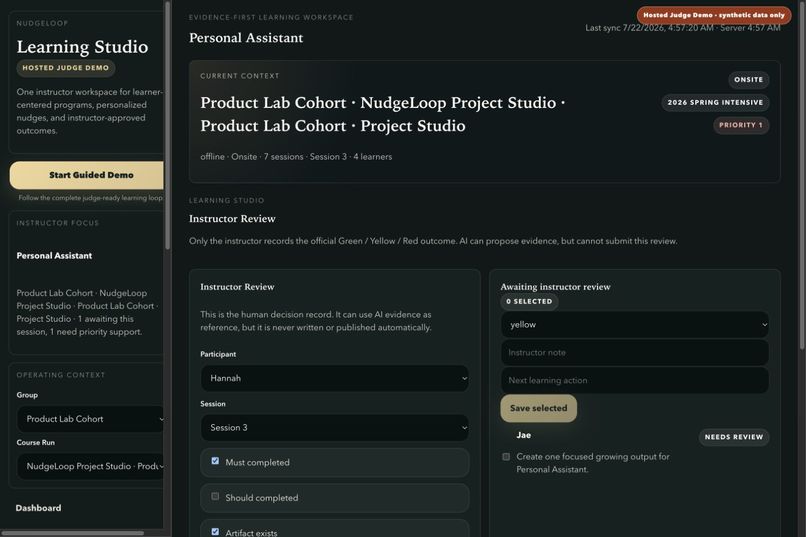Click the Start Guided Demo button

(x=87, y=175)
